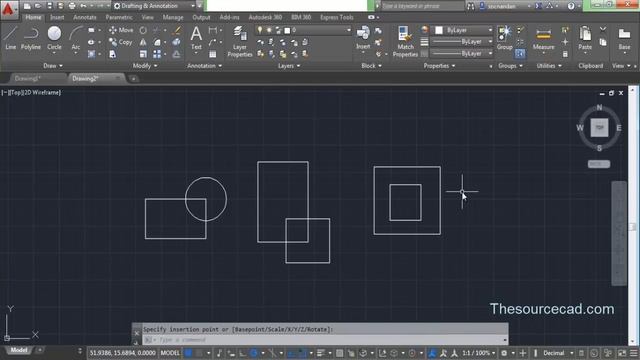Toggle layer 0 freeze sun icon
This screenshot has width=640, height=360.
click(x=269, y=30)
